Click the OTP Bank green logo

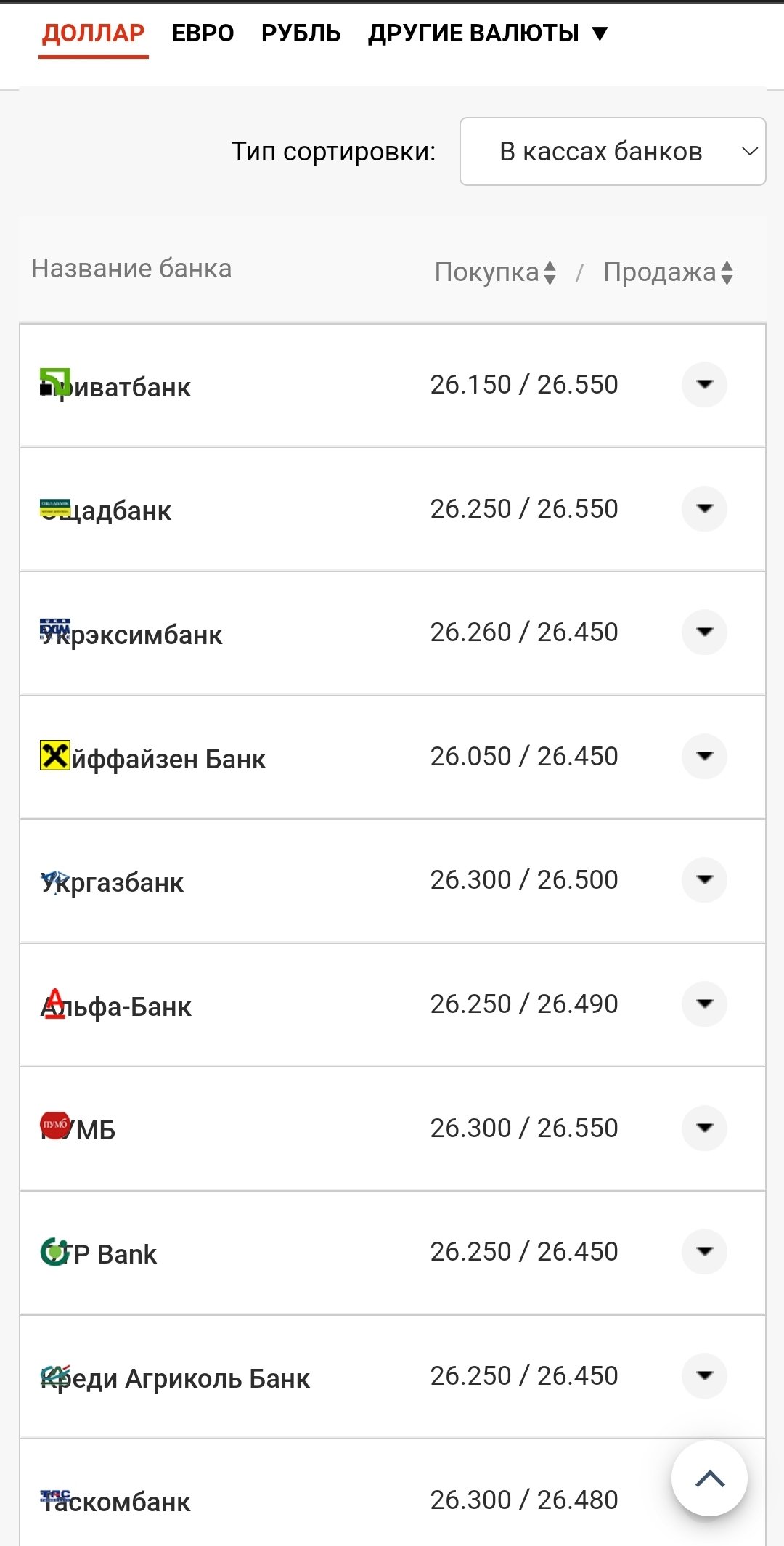pyautogui.click(x=54, y=1251)
